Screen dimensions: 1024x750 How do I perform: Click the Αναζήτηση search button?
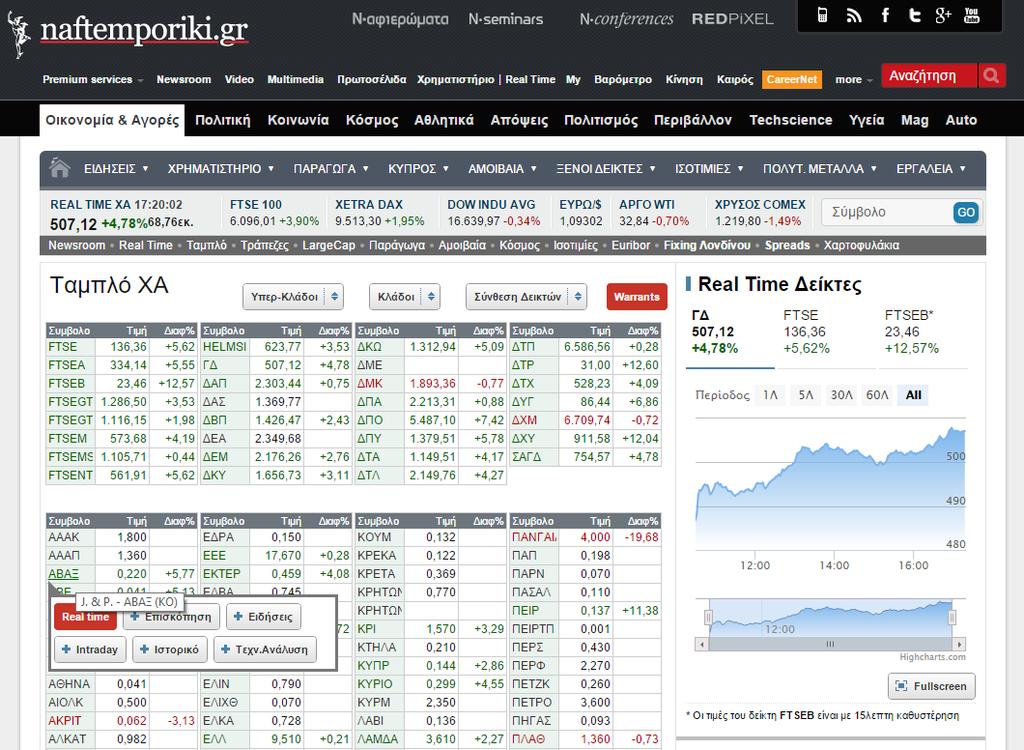[929, 76]
